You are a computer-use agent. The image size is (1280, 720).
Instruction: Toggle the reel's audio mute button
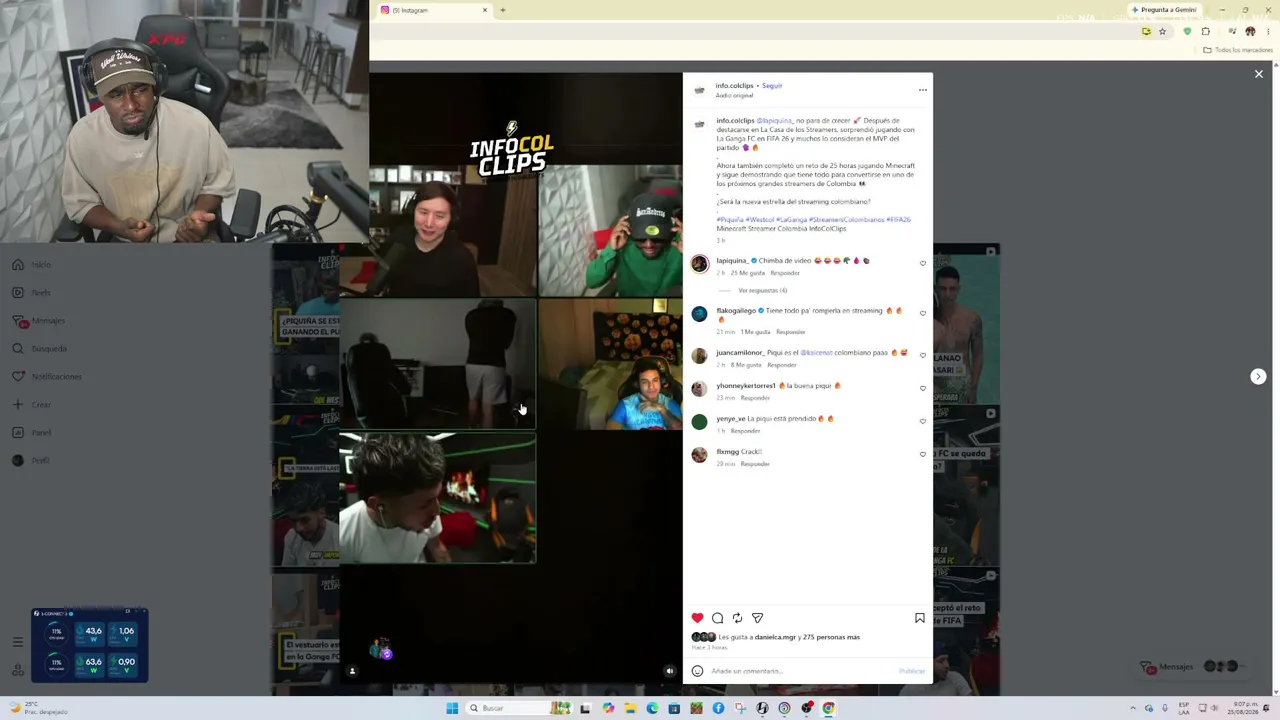pyautogui.click(x=670, y=671)
